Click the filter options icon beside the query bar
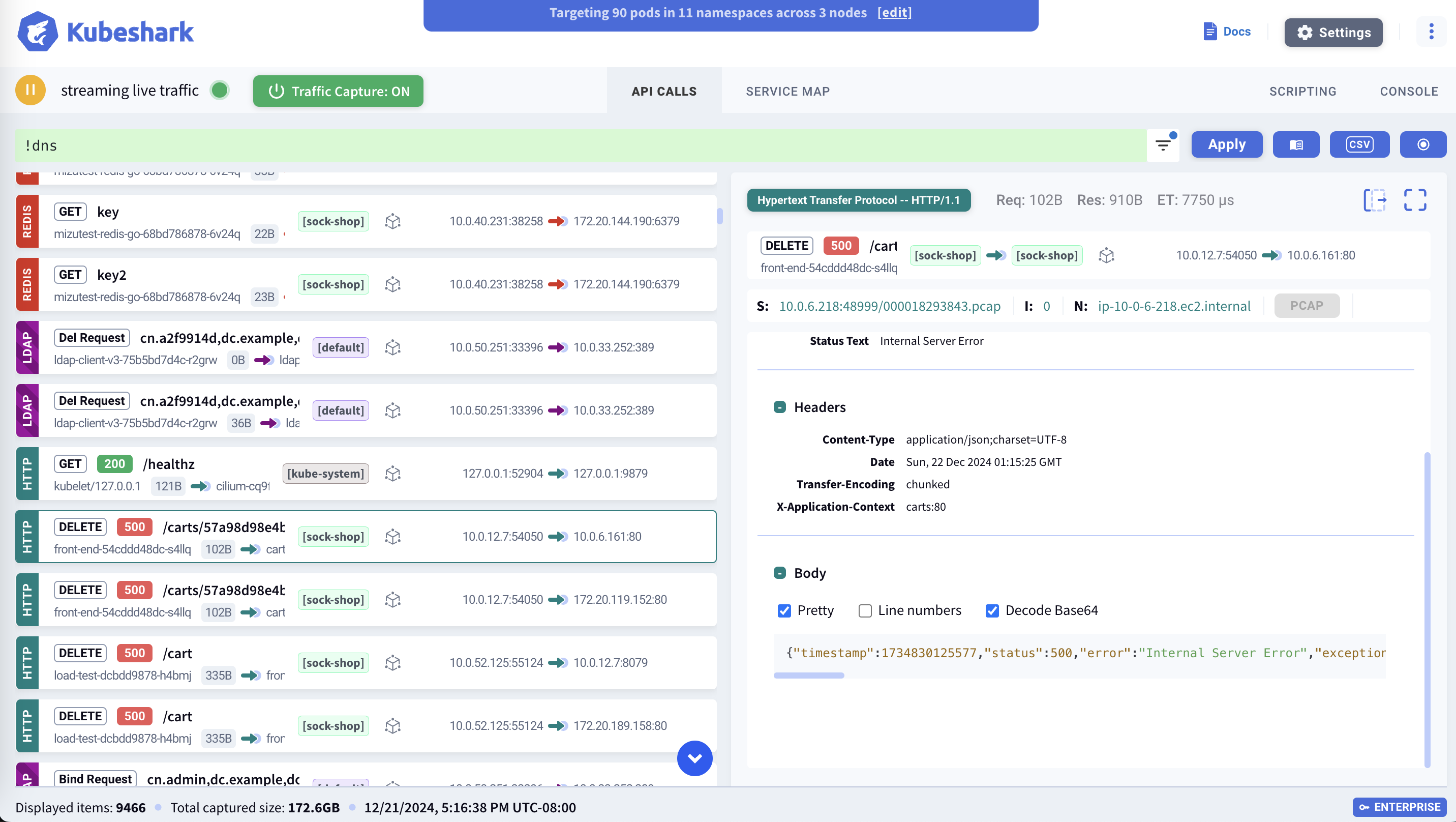This screenshot has height=822, width=1456. pos(1162,144)
